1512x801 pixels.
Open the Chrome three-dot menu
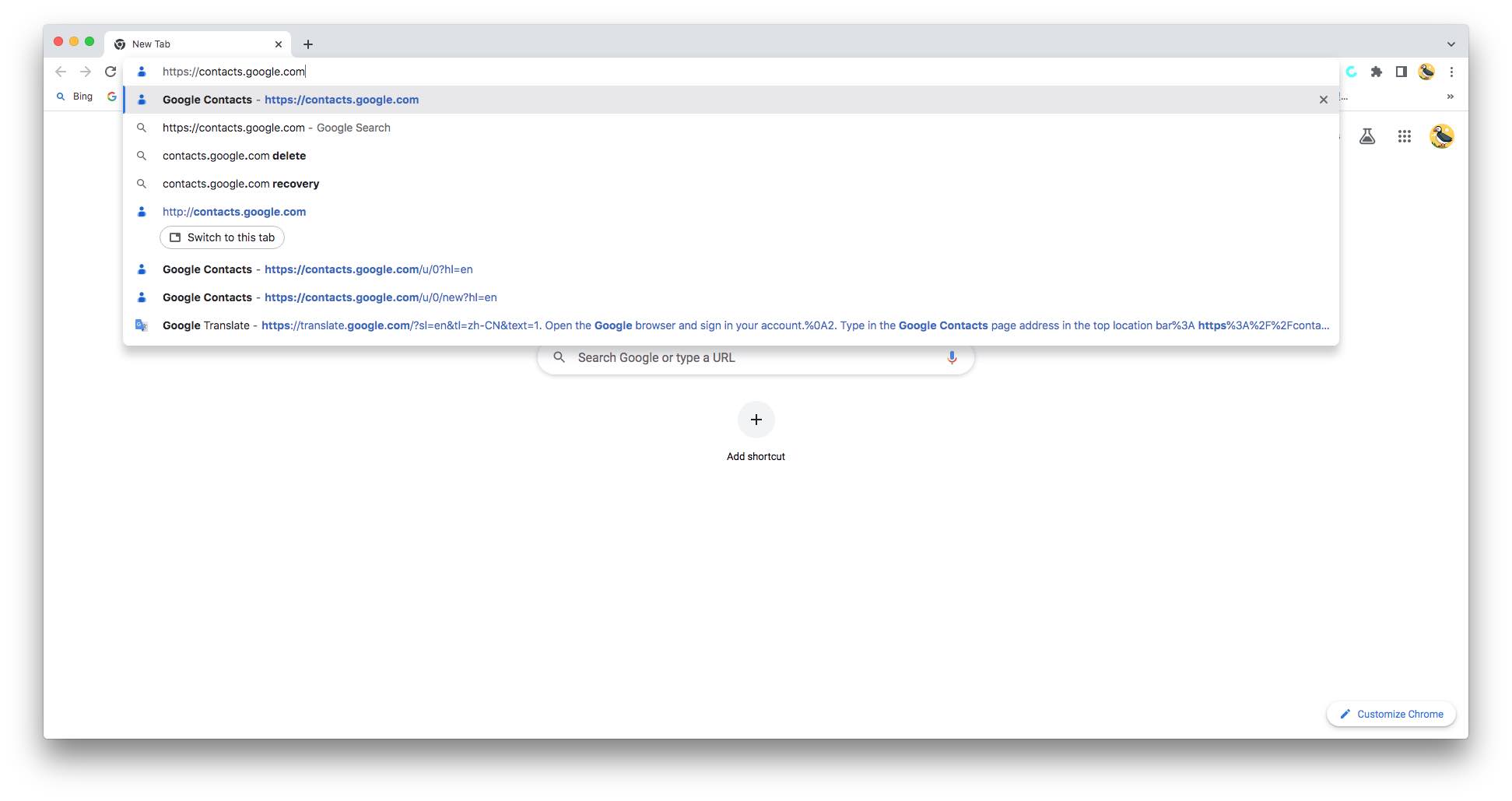point(1451,72)
